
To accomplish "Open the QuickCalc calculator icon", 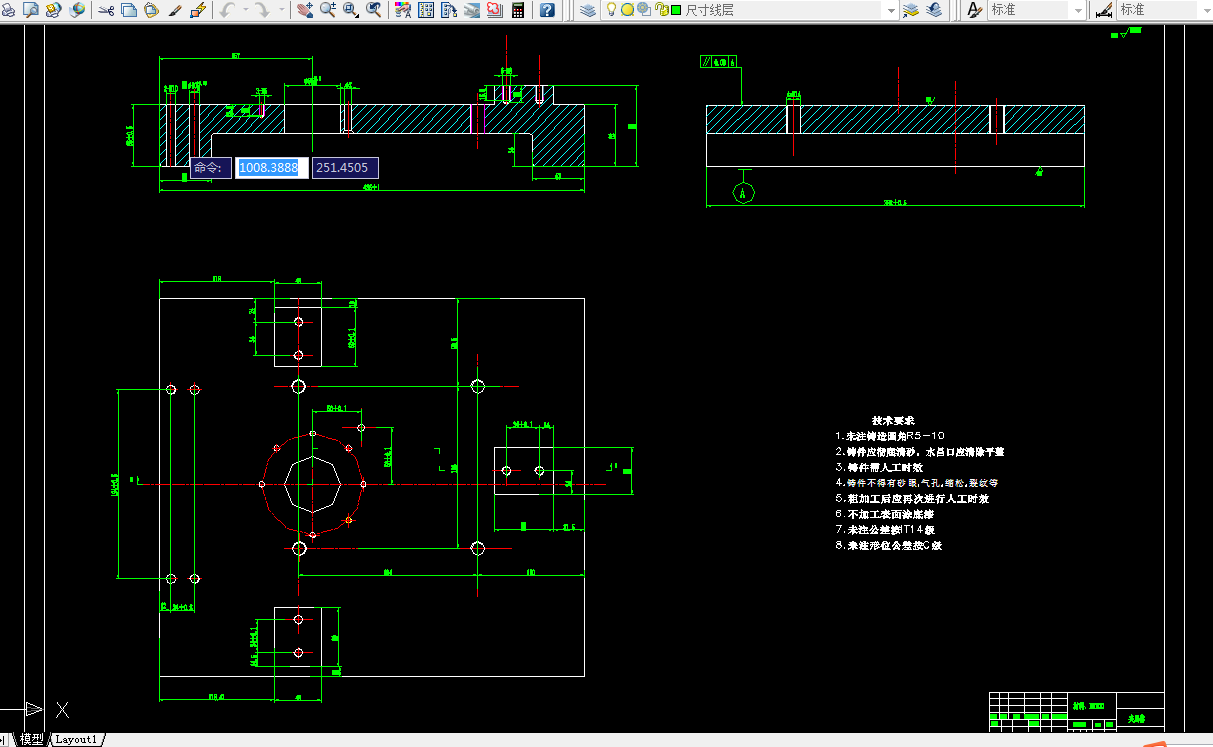I will [x=518, y=10].
